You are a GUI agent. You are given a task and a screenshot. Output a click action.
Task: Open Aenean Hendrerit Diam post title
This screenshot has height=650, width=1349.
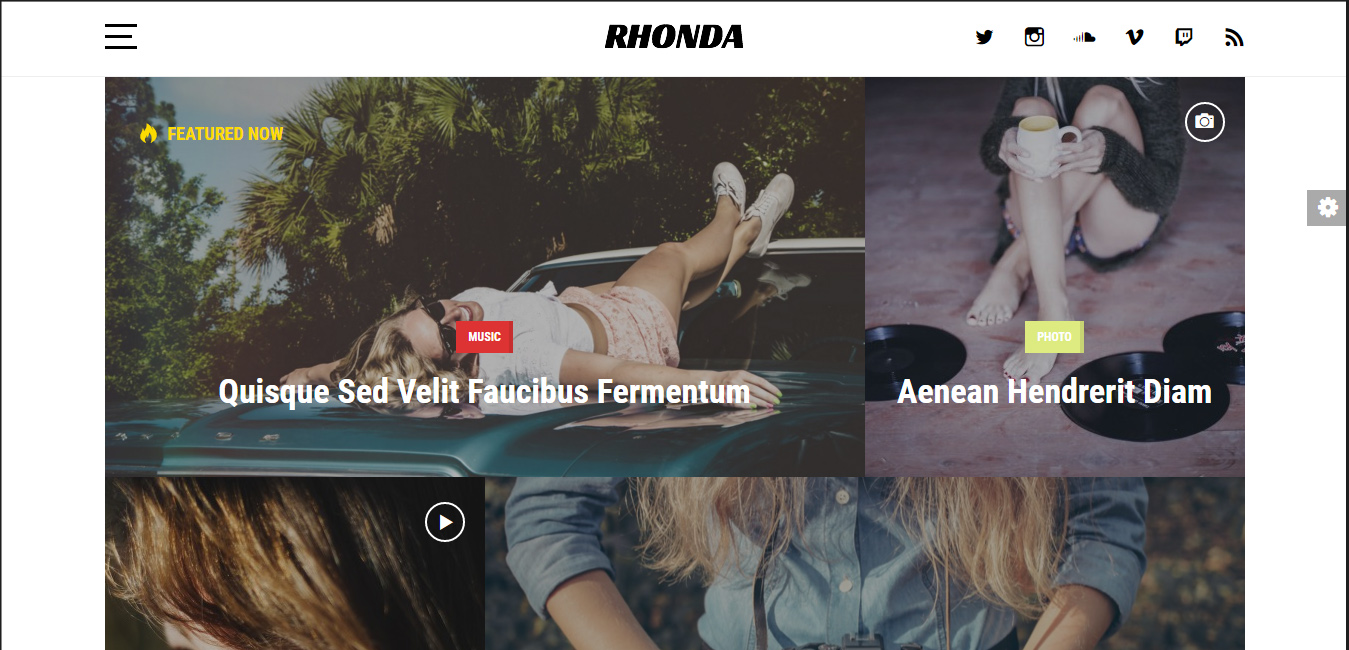pos(1054,391)
